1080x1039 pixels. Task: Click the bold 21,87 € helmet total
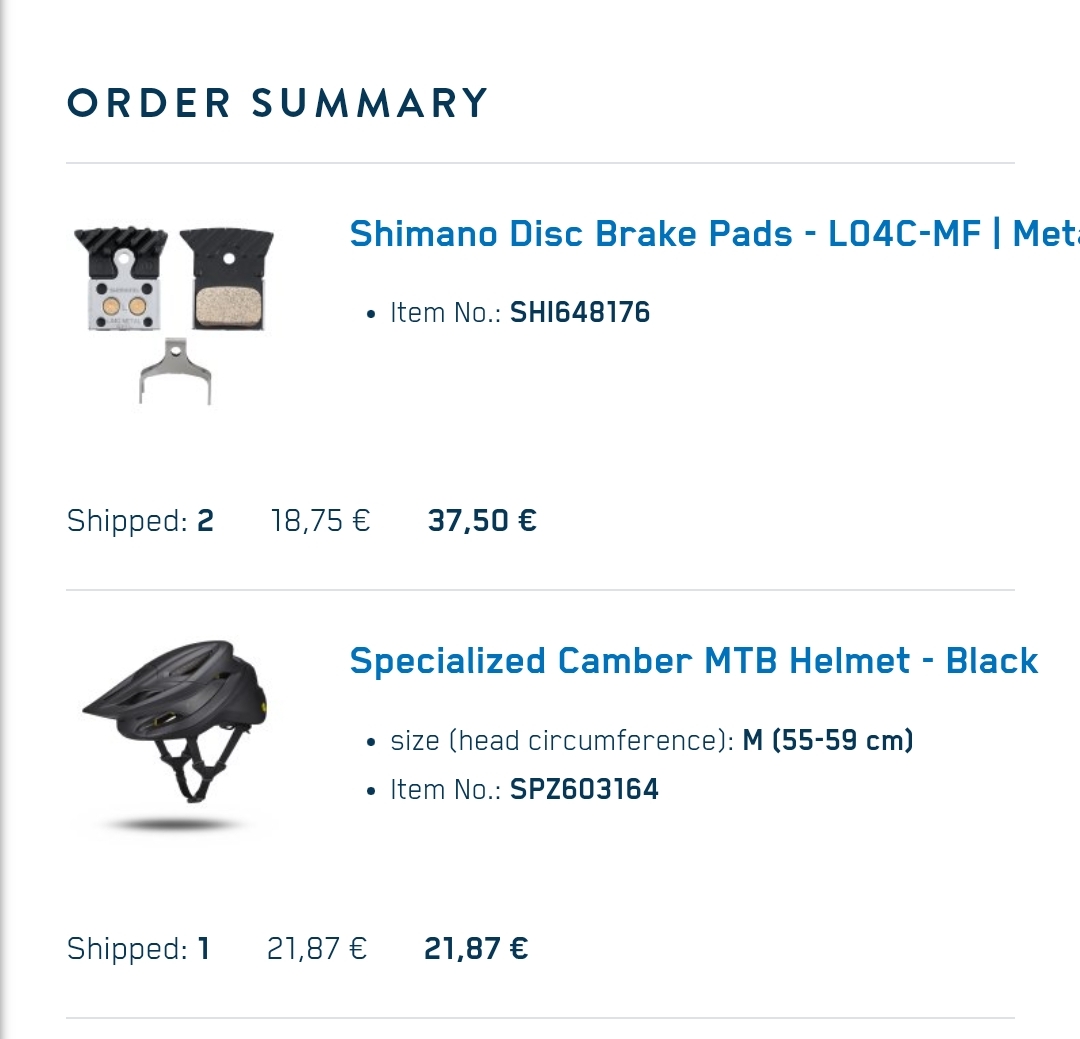[476, 948]
